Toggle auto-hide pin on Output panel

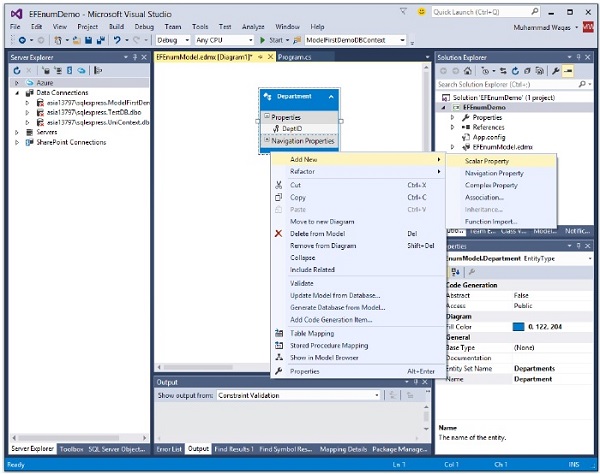click(x=416, y=382)
